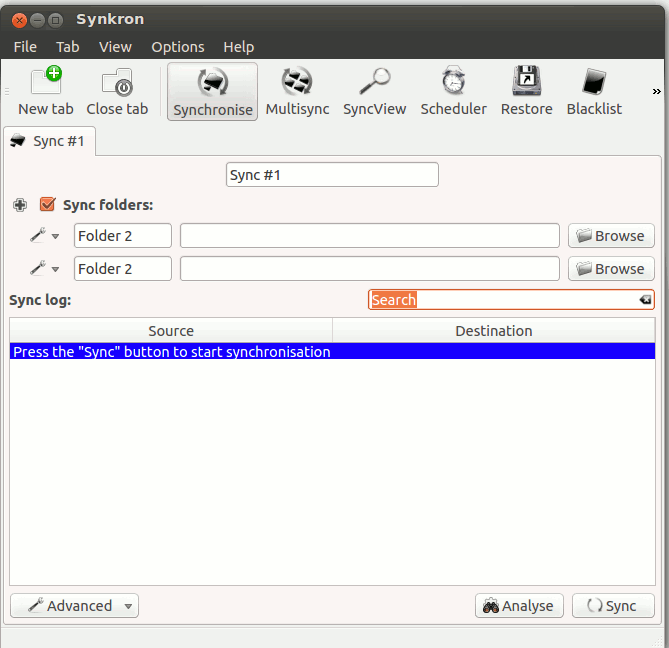Select the Sync #1 tab
The width and height of the screenshot is (669, 648).
[49, 141]
